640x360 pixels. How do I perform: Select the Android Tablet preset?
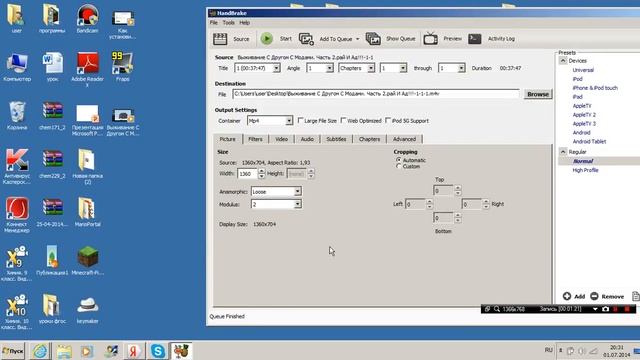[x=589, y=142]
